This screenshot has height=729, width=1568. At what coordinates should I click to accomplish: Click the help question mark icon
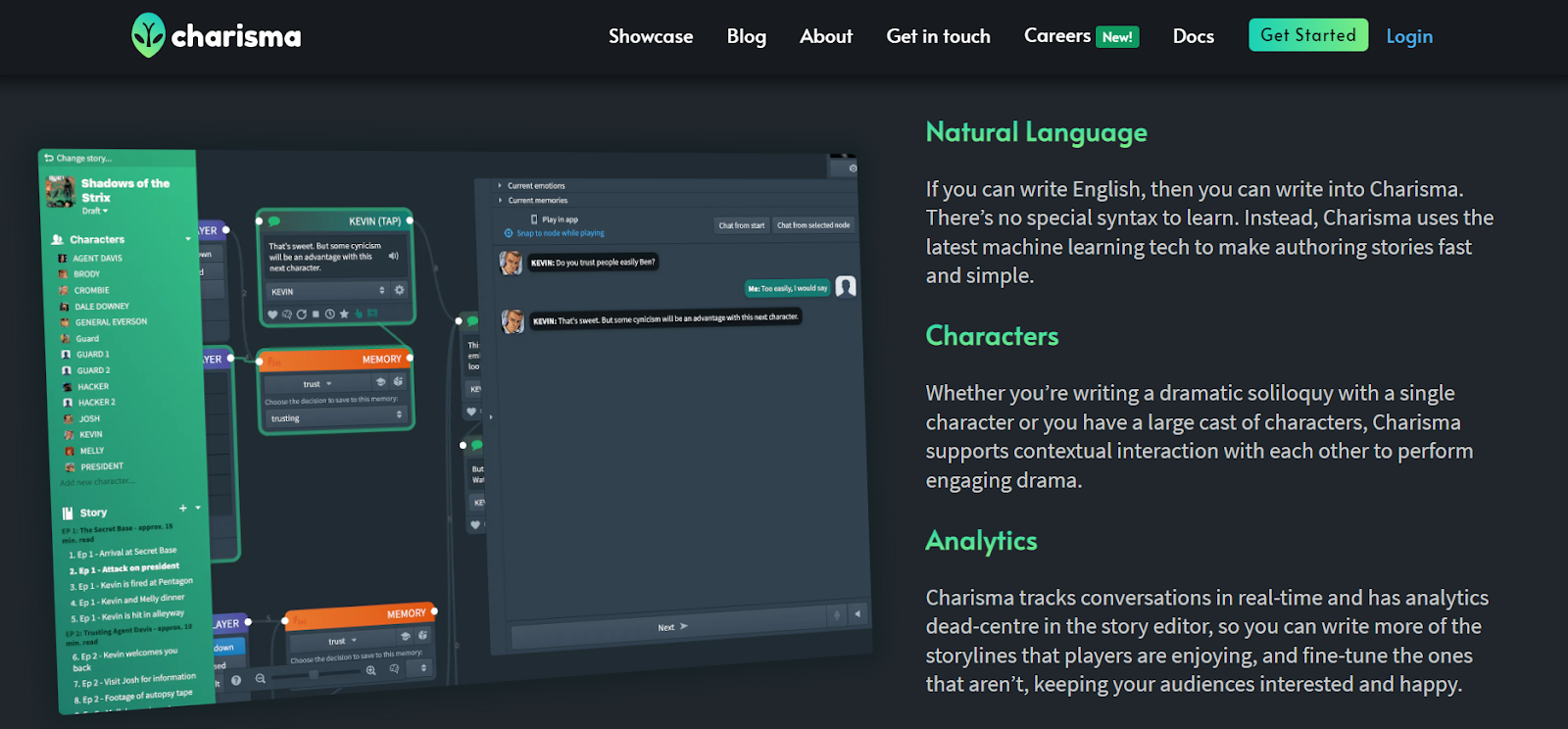pos(236,680)
